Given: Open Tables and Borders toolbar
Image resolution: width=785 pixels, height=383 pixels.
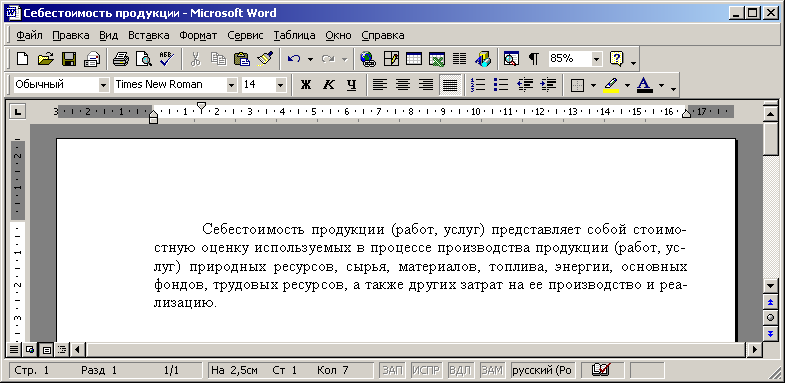Looking at the screenshot, I should pyautogui.click(x=391, y=59).
